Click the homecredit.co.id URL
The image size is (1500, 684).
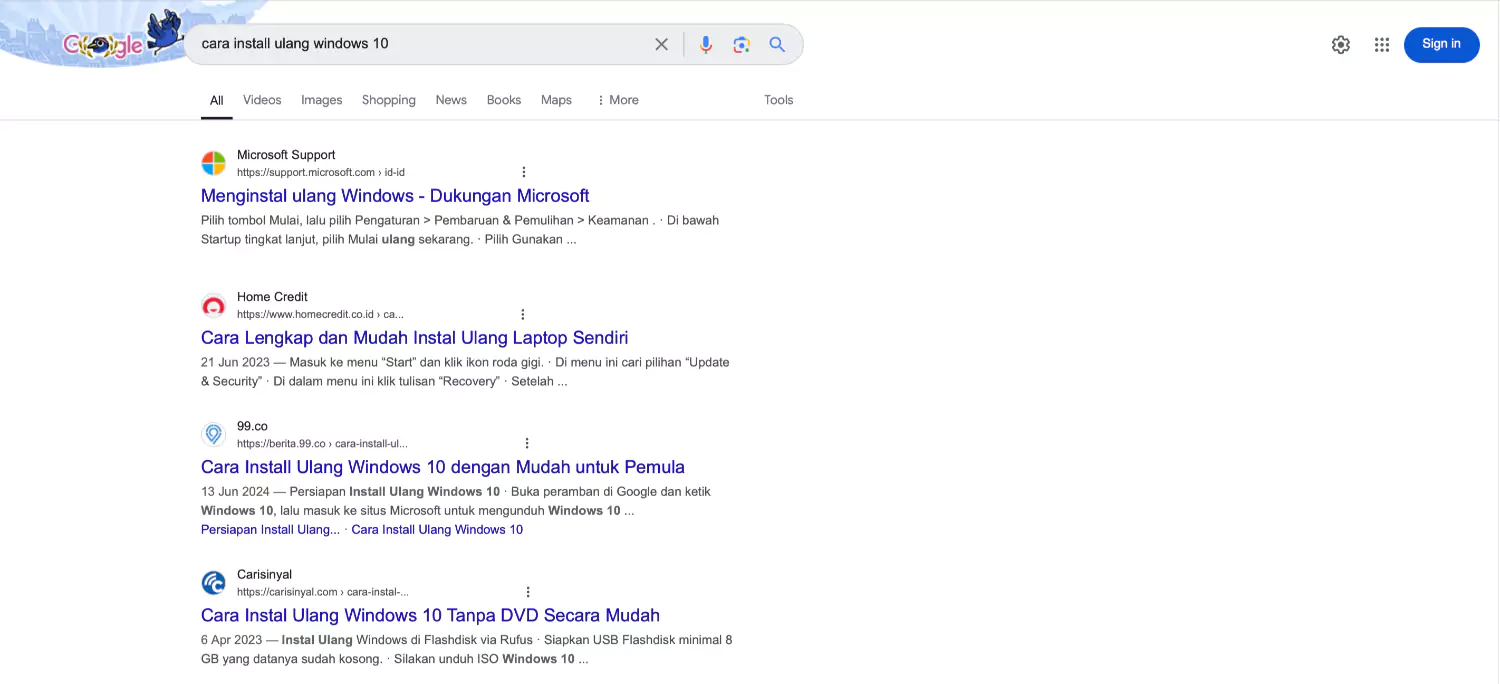(x=320, y=314)
